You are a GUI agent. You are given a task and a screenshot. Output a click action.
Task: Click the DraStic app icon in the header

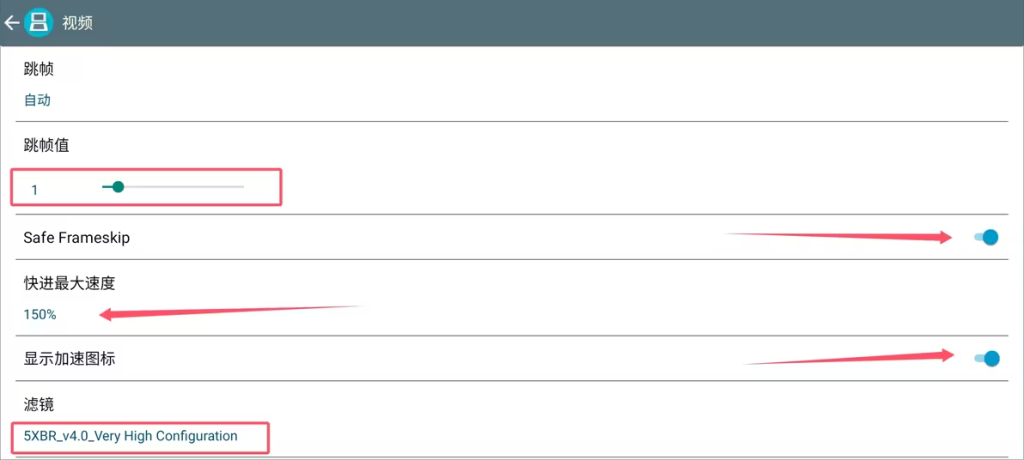pos(39,22)
